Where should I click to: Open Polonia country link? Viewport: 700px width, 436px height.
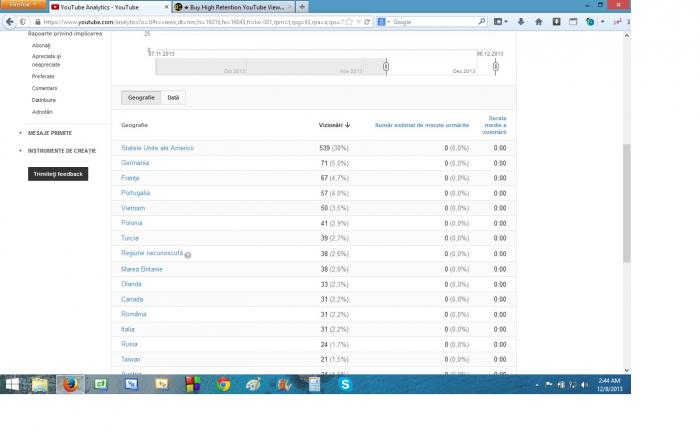pyautogui.click(x=132, y=223)
